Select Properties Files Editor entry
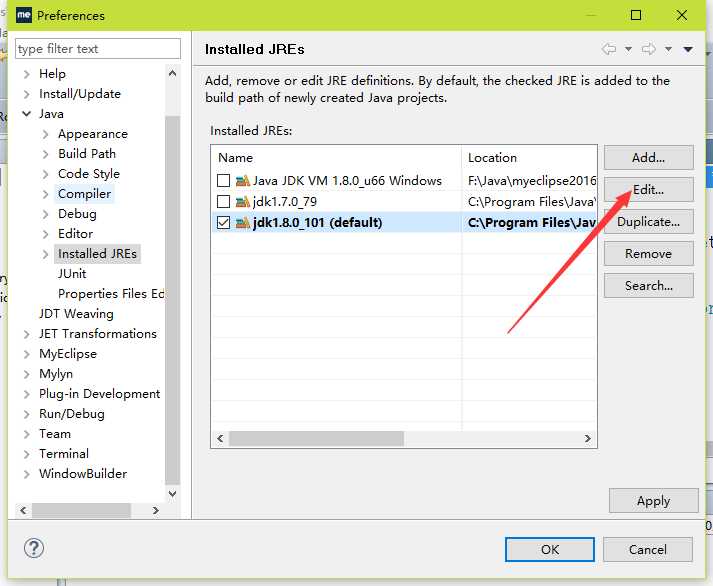713x586 pixels. point(111,294)
